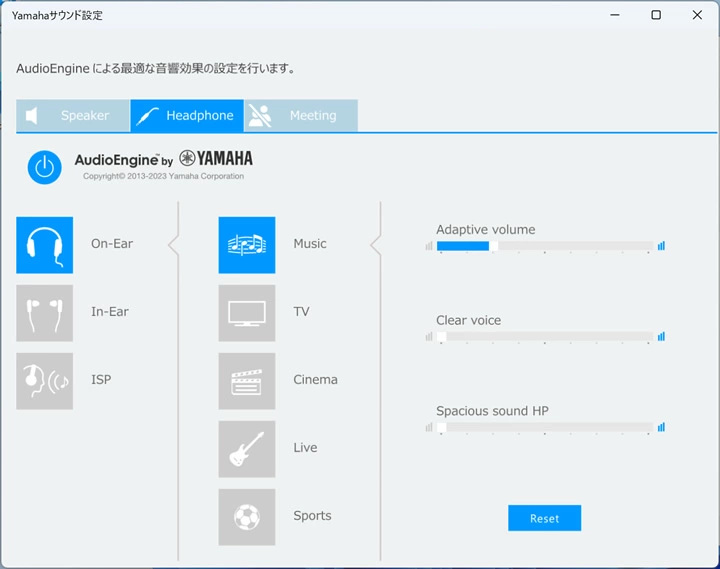Image resolution: width=720 pixels, height=569 pixels.
Task: Click the Spacious sound HP maximum icon
Action: (661, 427)
